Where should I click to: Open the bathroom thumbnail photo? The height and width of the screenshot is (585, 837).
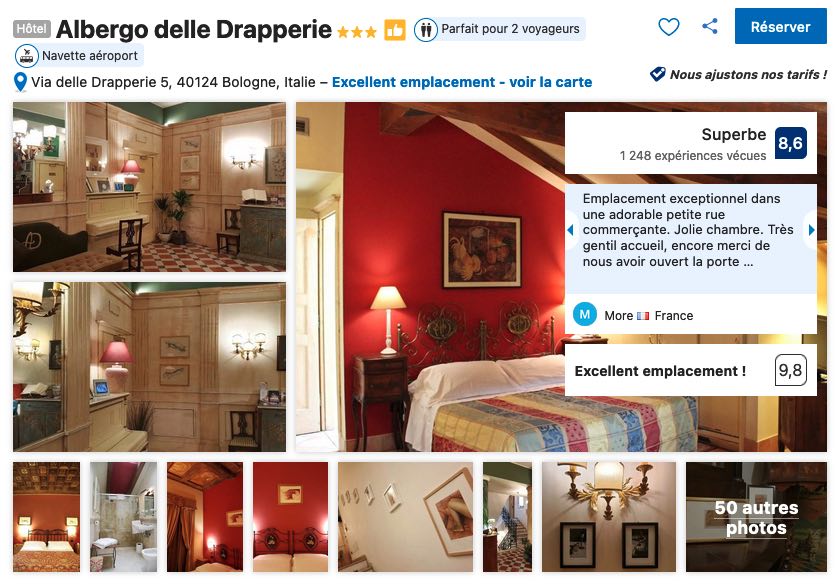point(123,517)
